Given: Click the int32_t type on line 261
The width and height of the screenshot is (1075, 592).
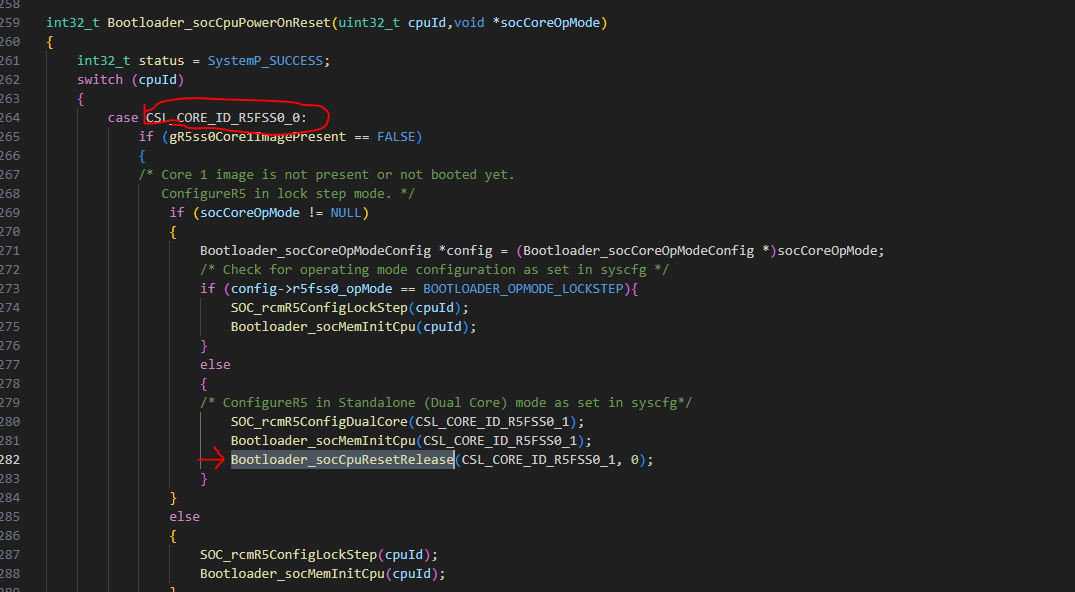Looking at the screenshot, I should (x=104, y=61).
